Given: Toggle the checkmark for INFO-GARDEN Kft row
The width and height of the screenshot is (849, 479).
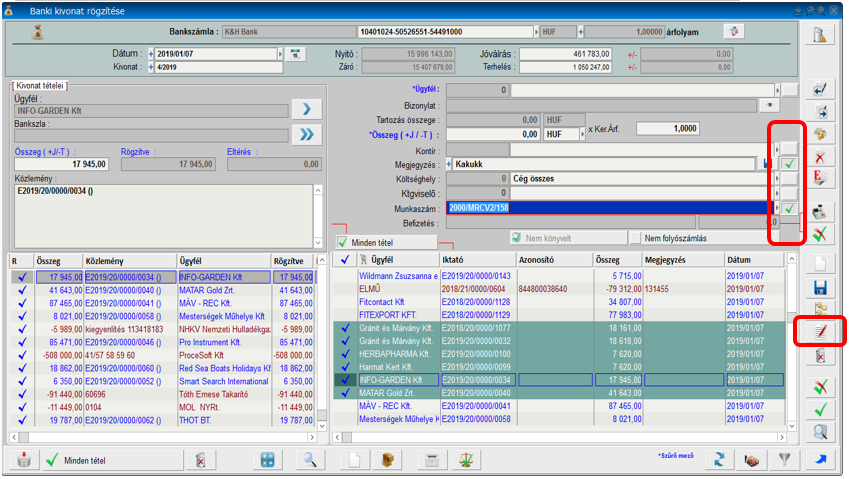Looking at the screenshot, I should pos(345,380).
